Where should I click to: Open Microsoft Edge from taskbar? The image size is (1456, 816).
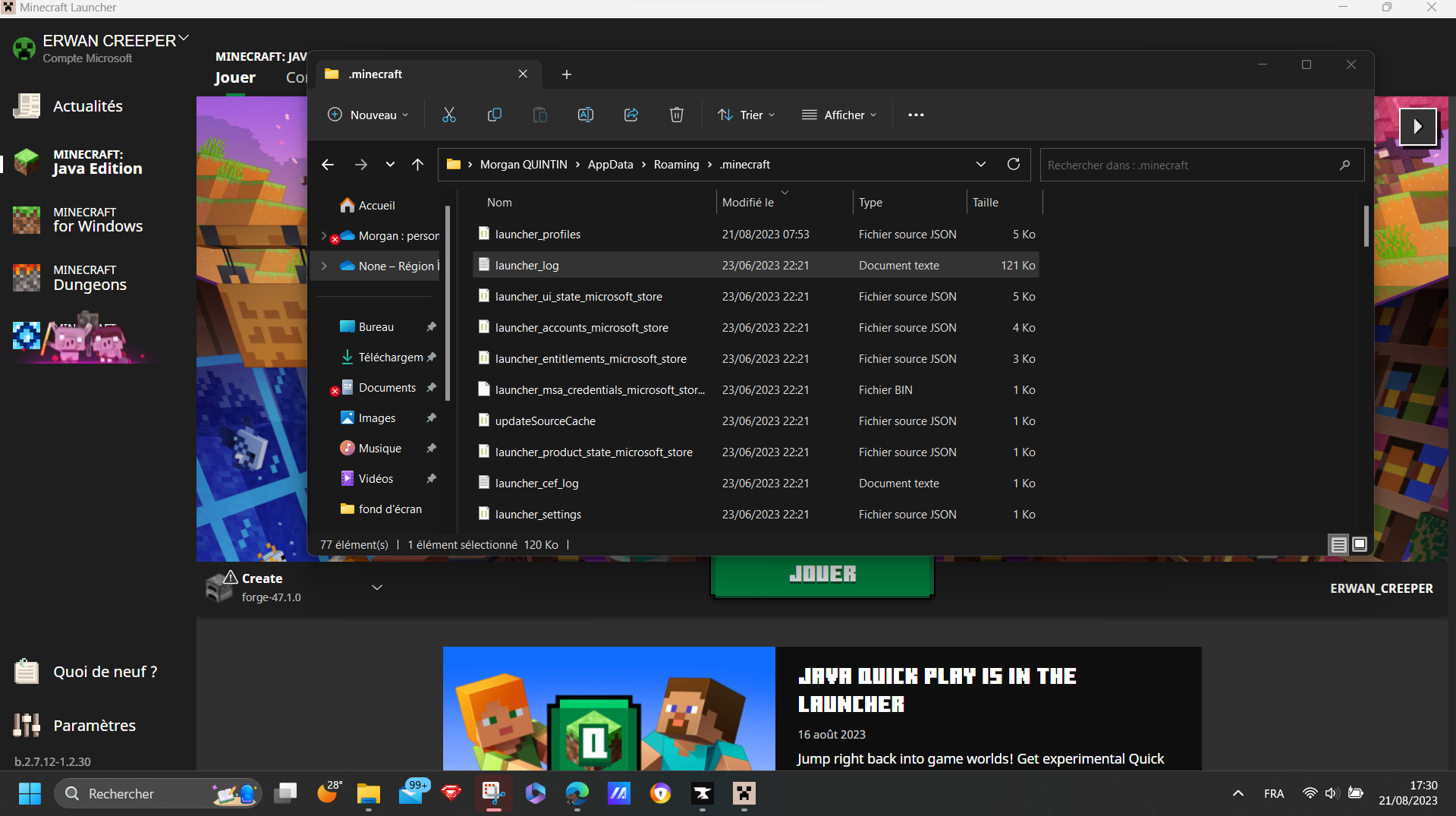[x=577, y=793]
